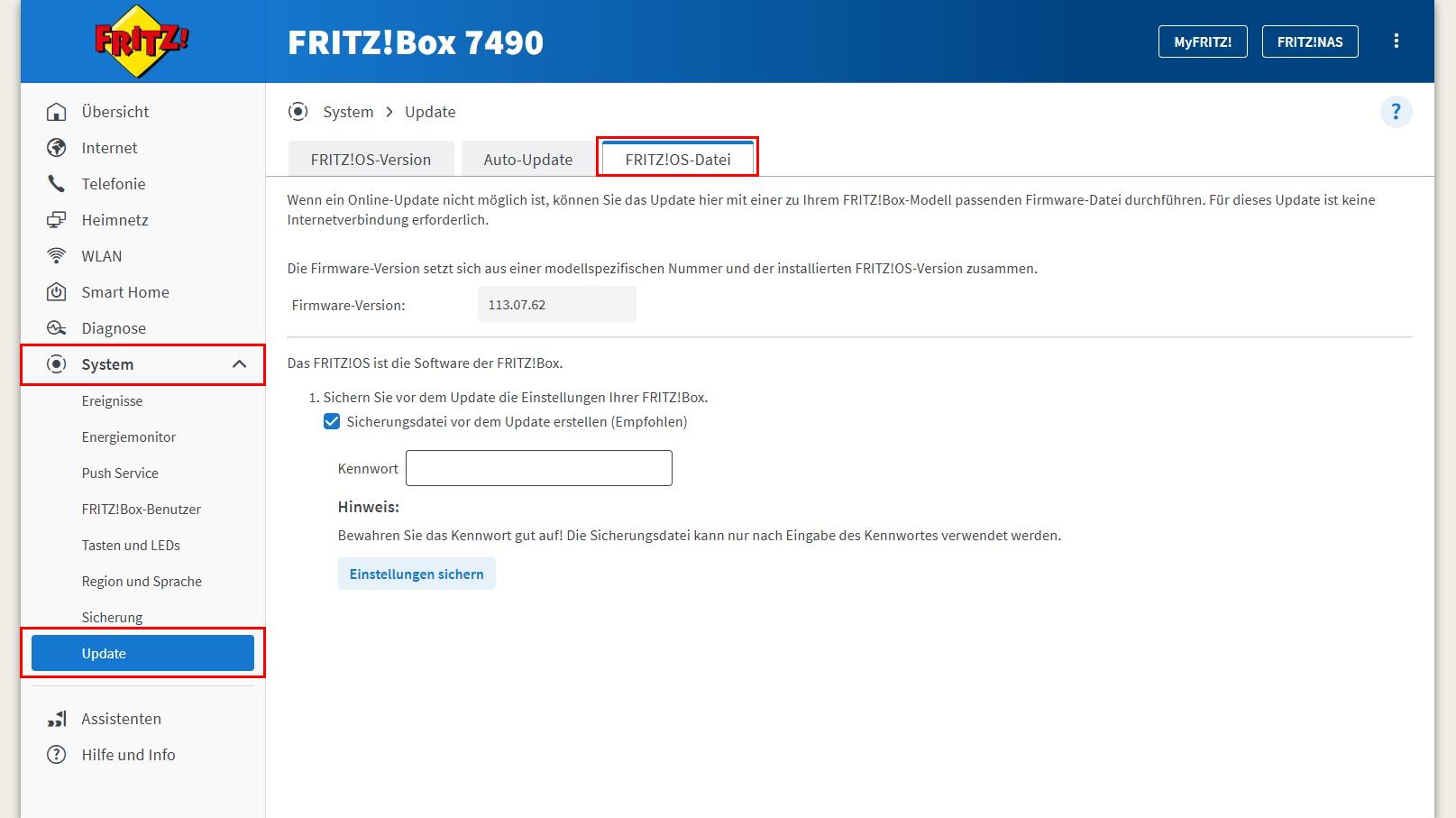Click the FRITZ!NAS button
Viewport: 1456px width, 818px height.
[1310, 41]
